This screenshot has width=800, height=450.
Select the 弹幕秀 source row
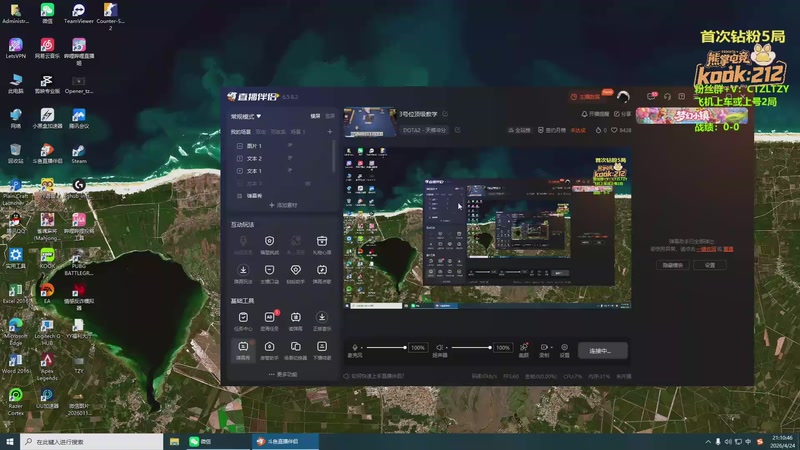point(281,195)
